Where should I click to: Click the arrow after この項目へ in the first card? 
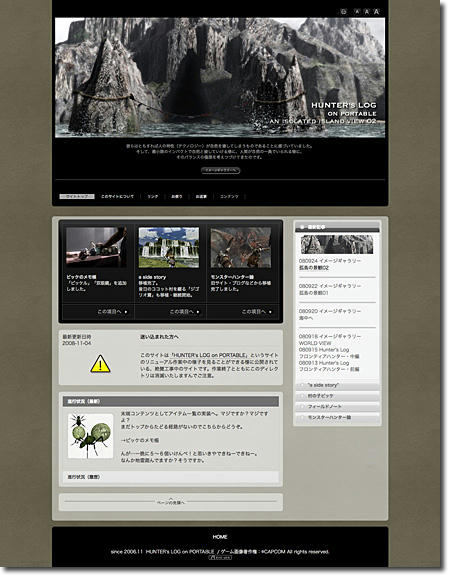click(x=126, y=312)
